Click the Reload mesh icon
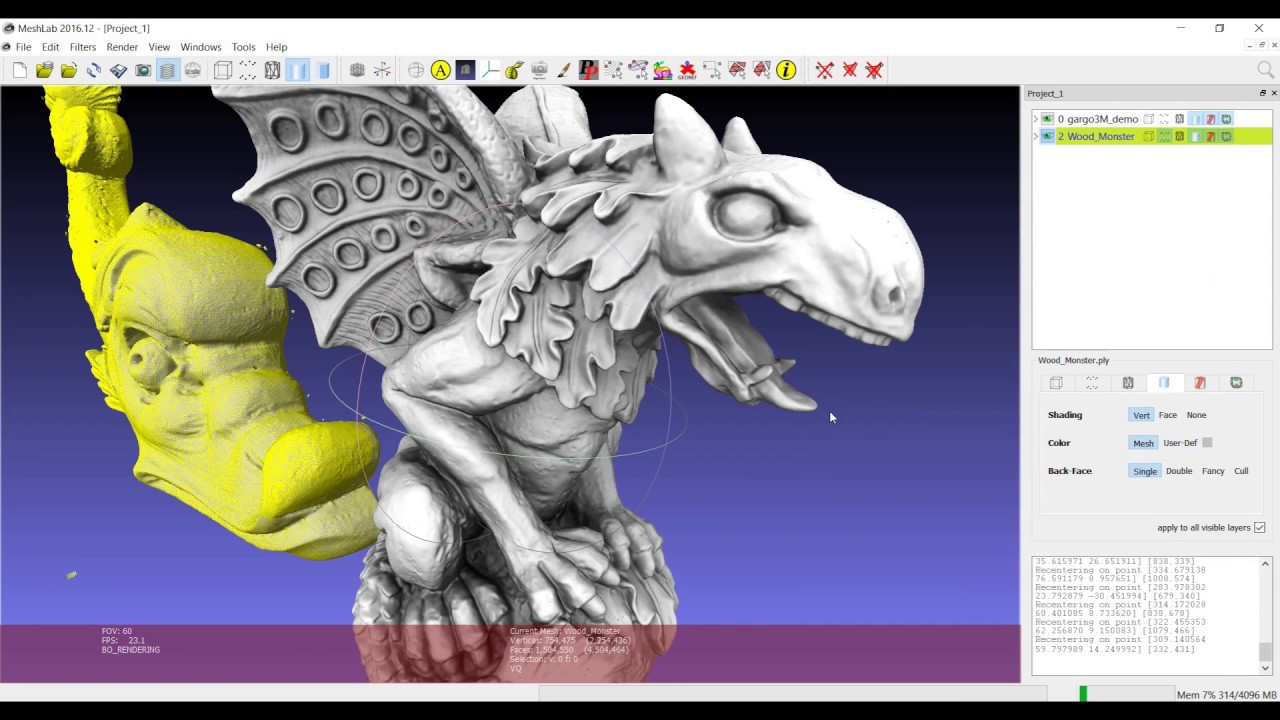Viewport: 1280px width, 720px height. tap(93, 70)
